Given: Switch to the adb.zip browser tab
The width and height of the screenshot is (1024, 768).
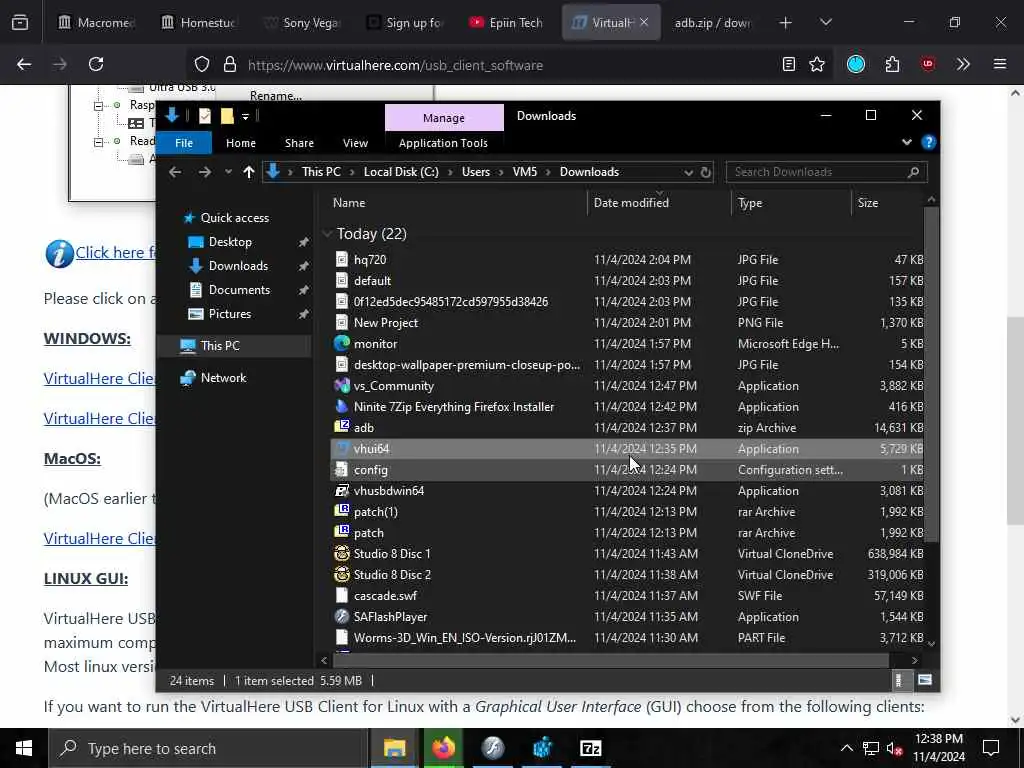Looking at the screenshot, I should pos(712,23).
